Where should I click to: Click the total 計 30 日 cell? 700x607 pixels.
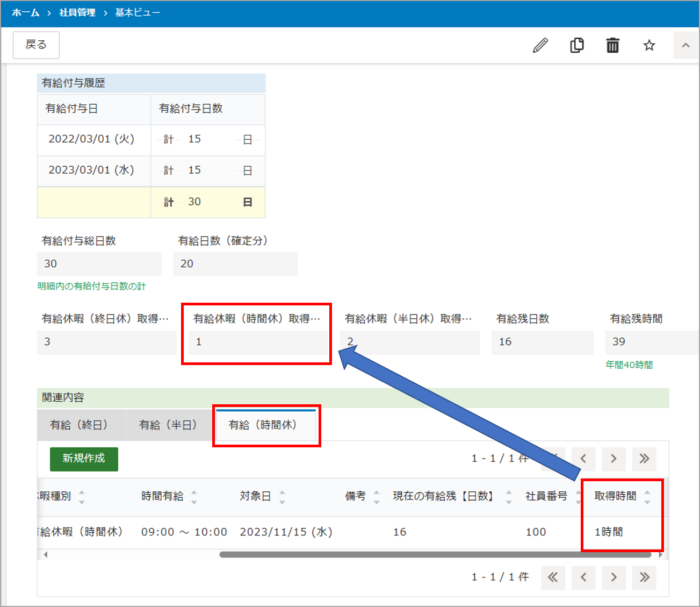click(208, 202)
